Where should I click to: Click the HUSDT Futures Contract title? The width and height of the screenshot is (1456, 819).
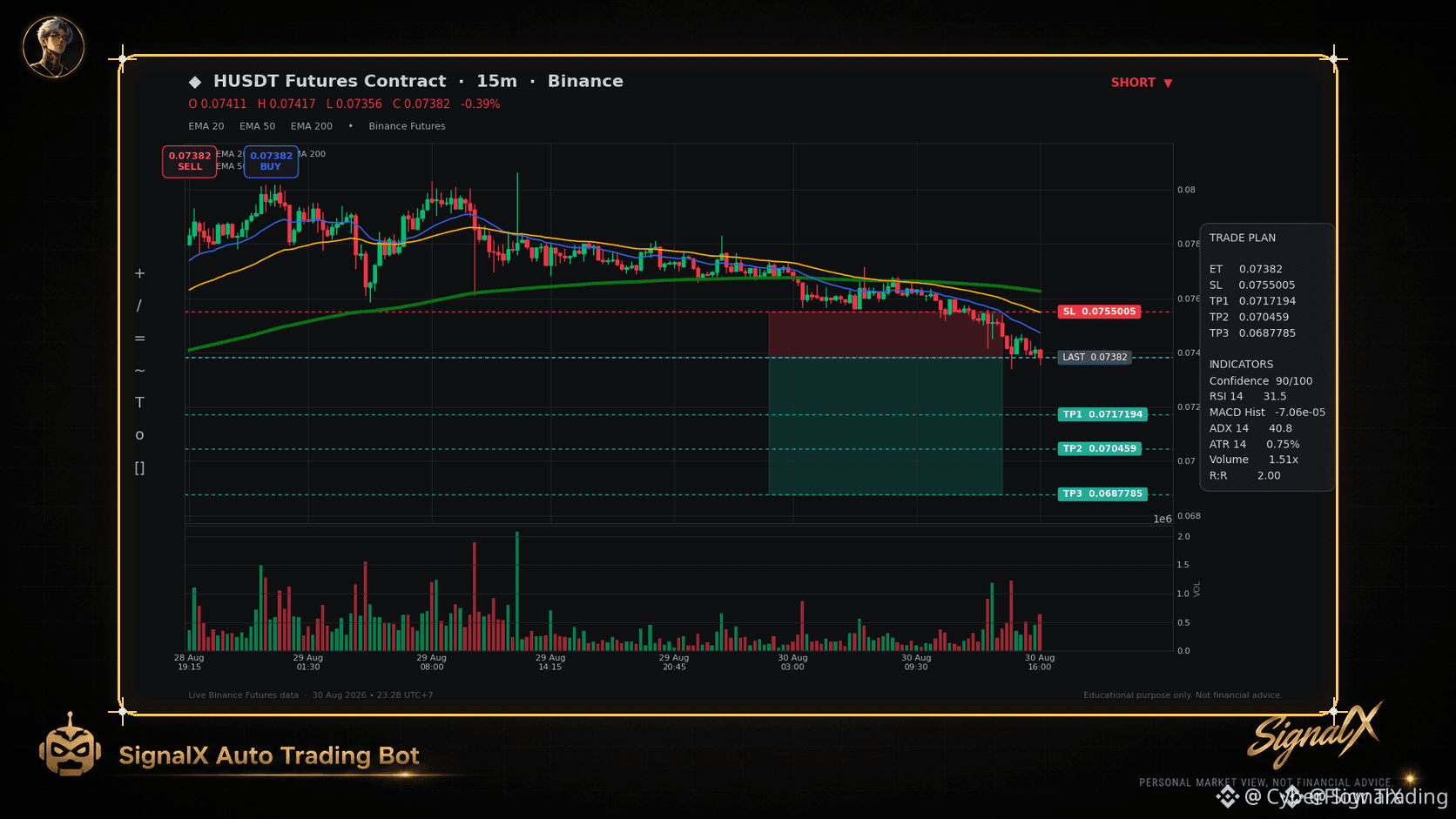(x=330, y=81)
